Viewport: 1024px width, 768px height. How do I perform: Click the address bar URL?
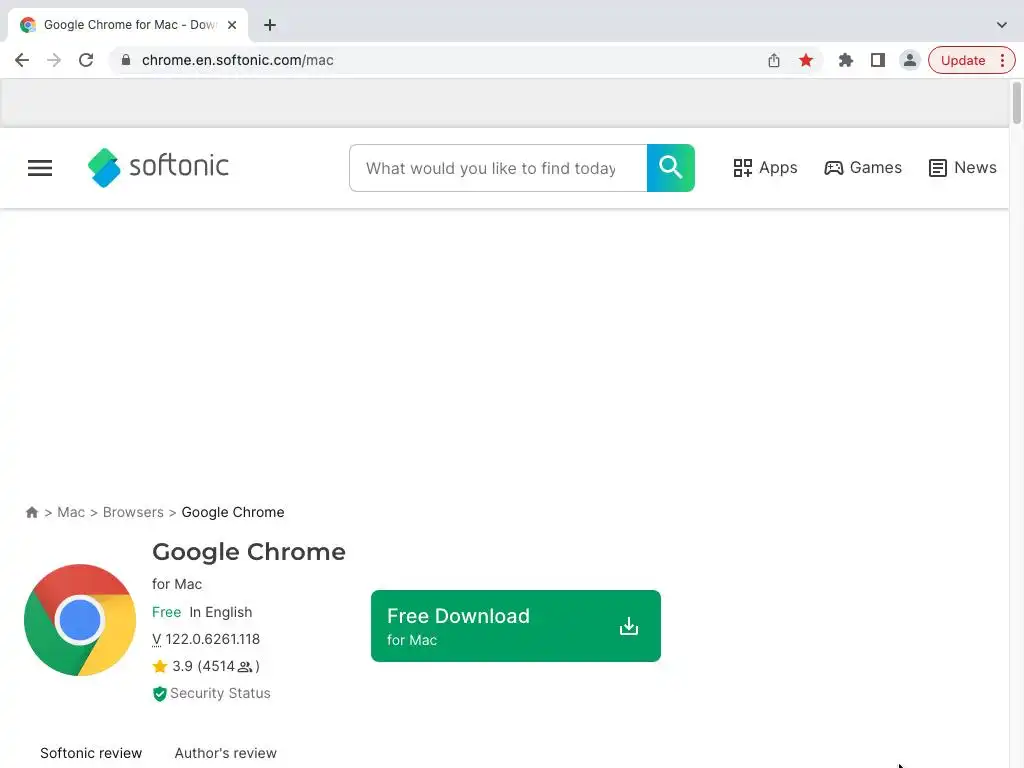pyautogui.click(x=238, y=60)
